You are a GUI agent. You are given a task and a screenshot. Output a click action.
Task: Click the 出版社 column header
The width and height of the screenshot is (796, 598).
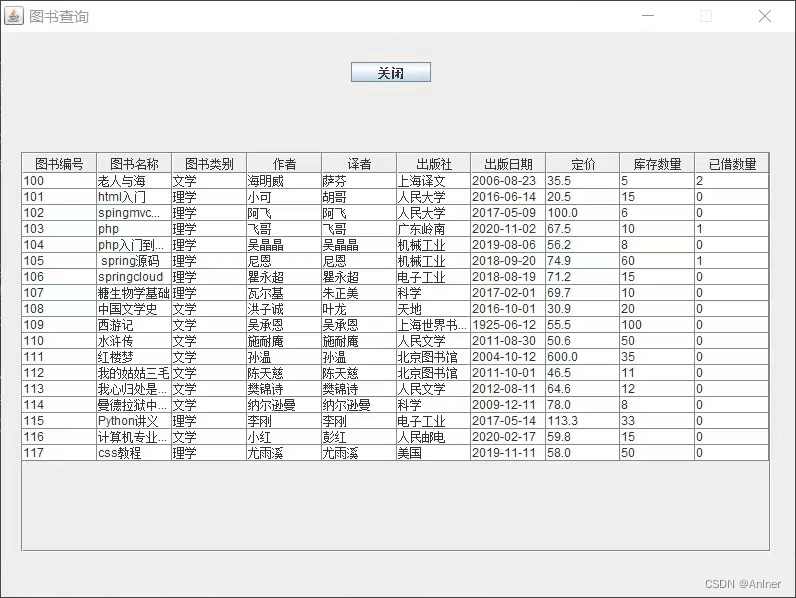[434, 164]
